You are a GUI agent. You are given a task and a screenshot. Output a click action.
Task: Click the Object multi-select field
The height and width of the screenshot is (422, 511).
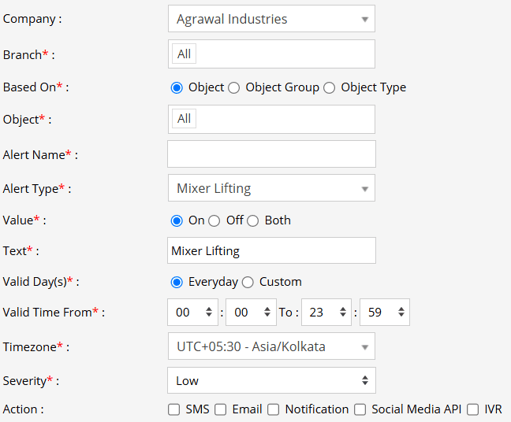[271, 119]
